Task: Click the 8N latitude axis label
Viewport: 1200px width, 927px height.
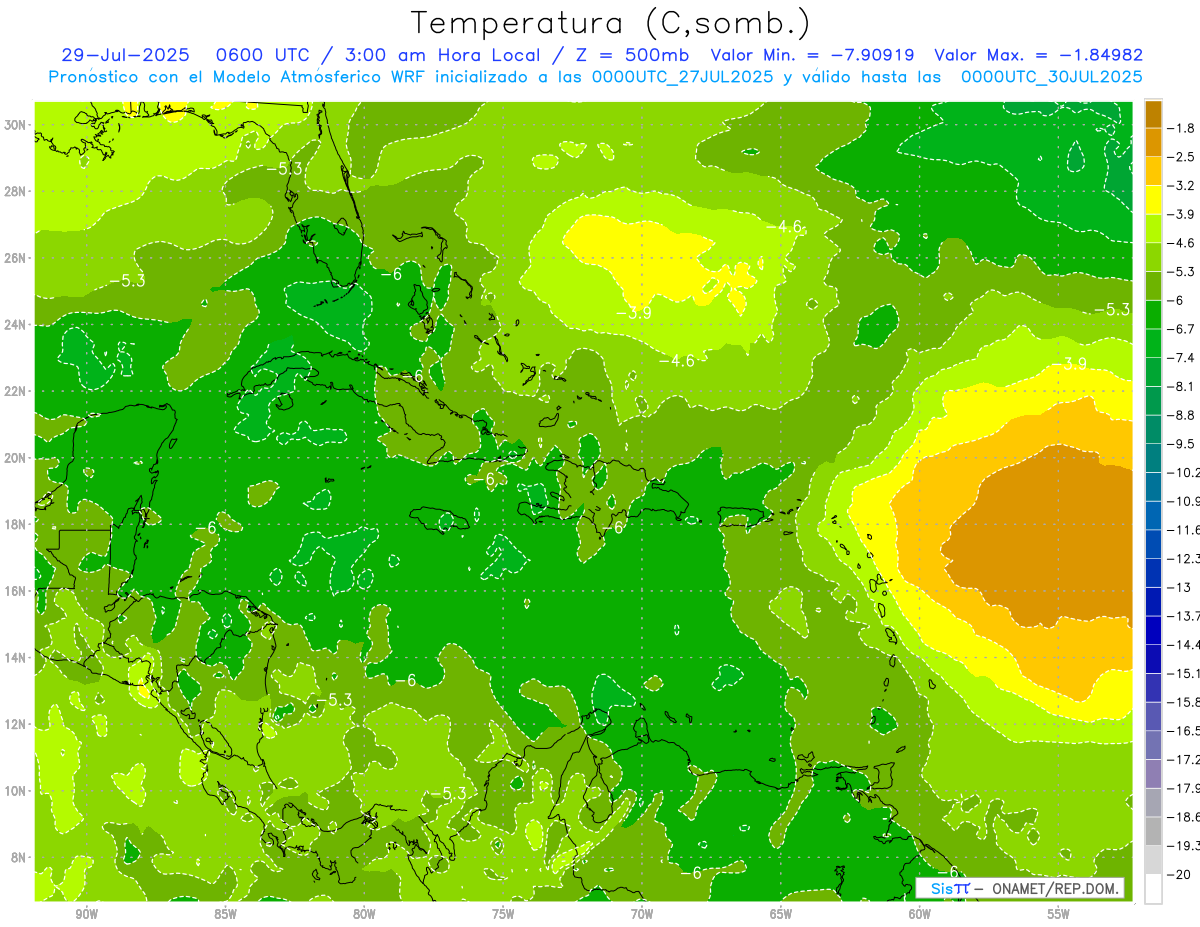Action: (x=20, y=857)
